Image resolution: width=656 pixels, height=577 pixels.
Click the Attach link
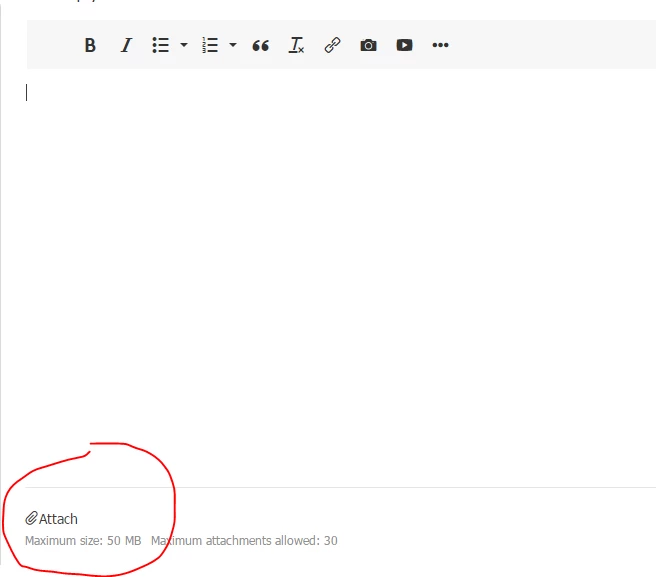point(58,519)
